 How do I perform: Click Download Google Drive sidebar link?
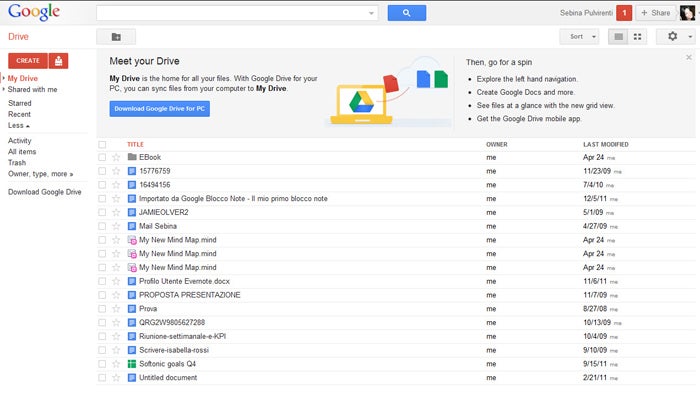pos(45,192)
